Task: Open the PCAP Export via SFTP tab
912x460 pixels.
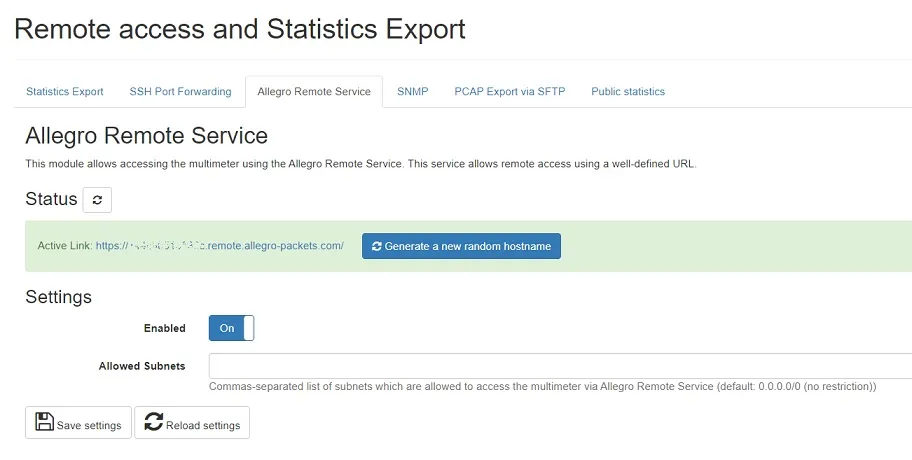Action: tap(509, 91)
